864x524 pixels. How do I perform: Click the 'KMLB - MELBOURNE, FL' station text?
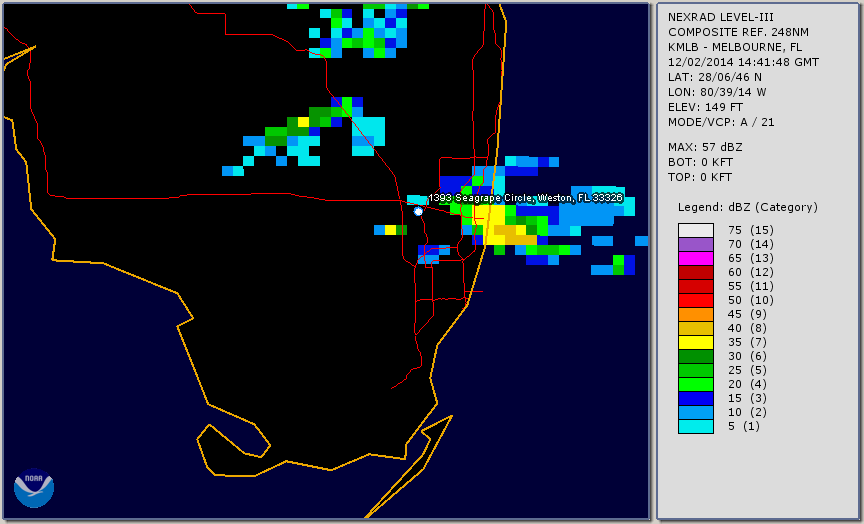coord(735,47)
